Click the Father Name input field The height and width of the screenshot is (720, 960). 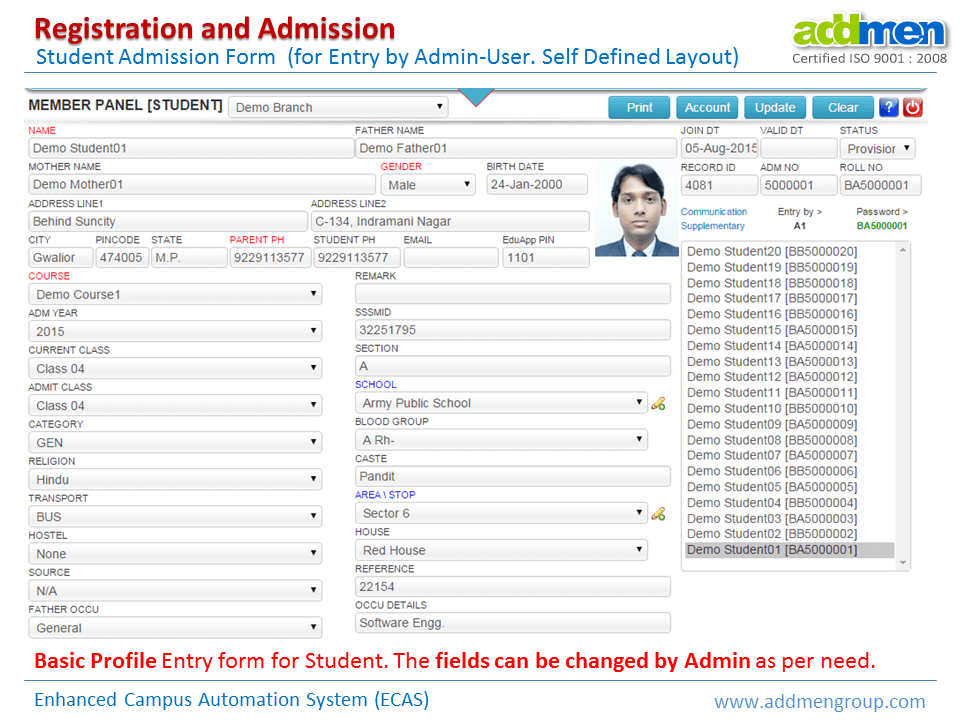[515, 149]
